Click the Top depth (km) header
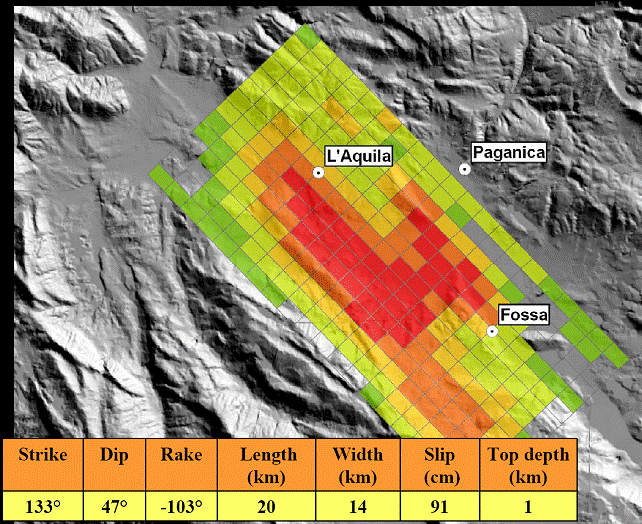Screen dimensions: 642x524 (528, 465)
